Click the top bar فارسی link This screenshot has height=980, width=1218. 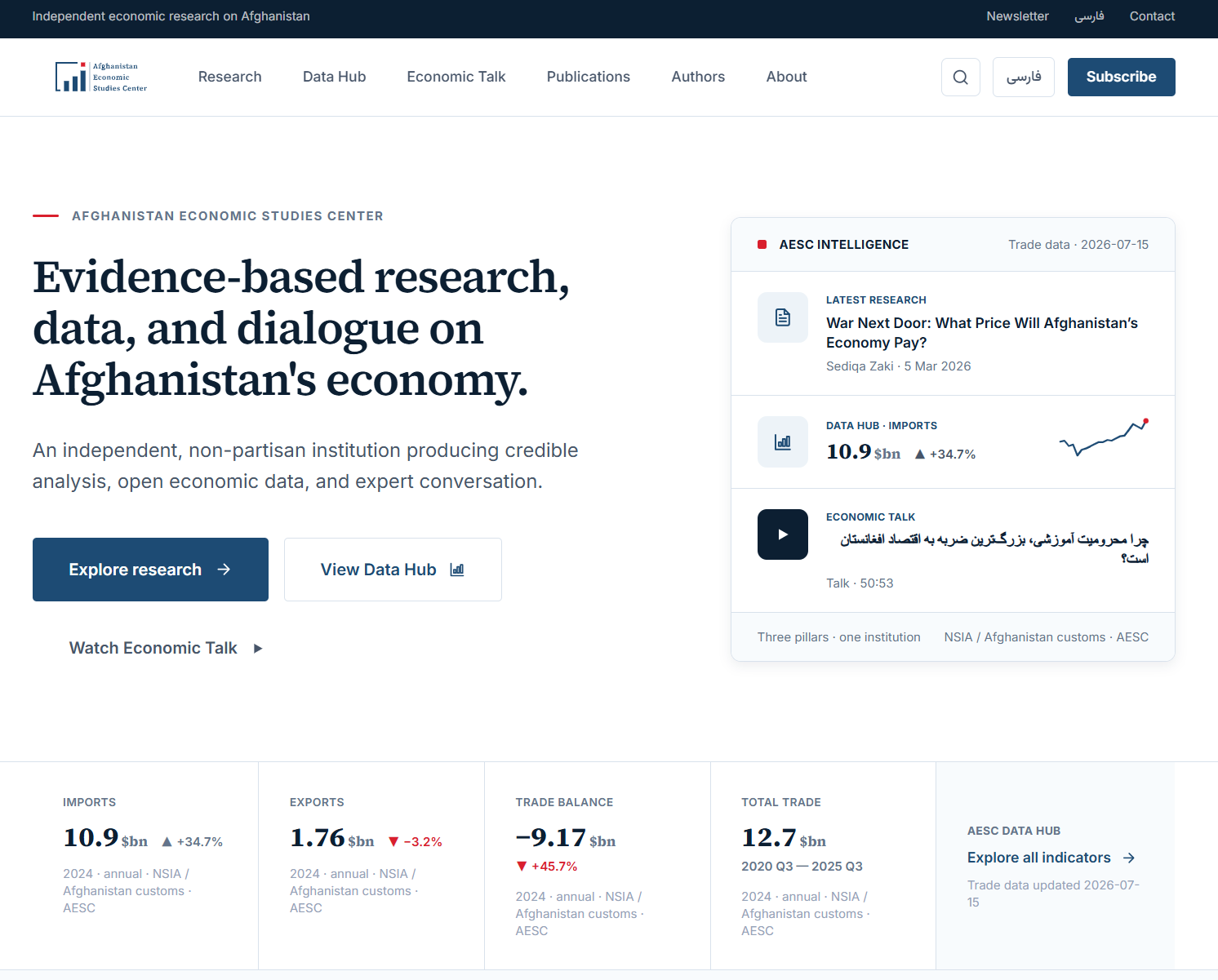[1089, 16]
